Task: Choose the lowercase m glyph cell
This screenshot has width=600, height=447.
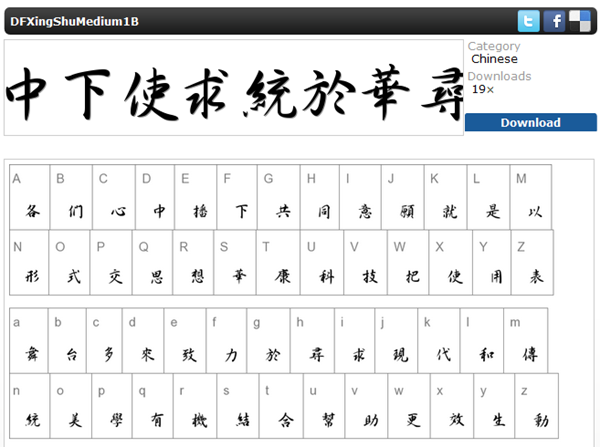Action: coord(526,341)
